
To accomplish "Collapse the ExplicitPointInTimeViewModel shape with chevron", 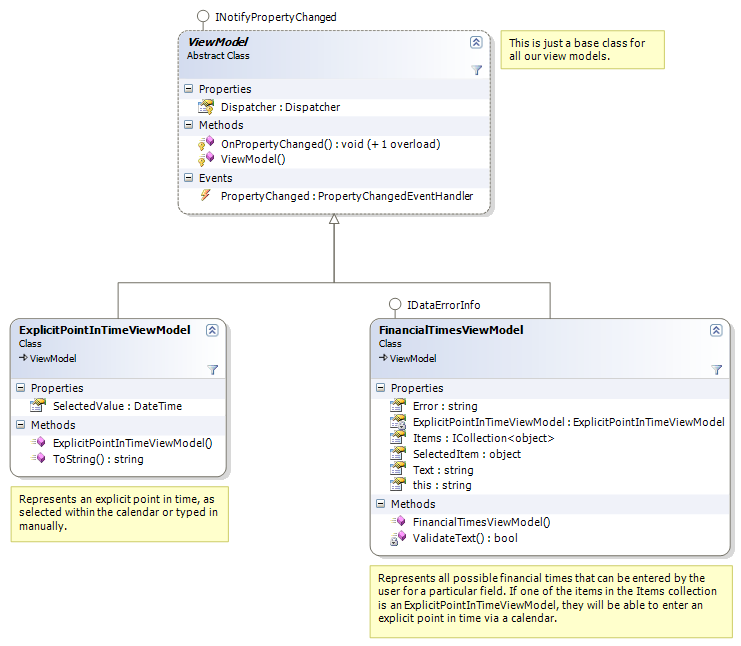I will (x=212, y=330).
